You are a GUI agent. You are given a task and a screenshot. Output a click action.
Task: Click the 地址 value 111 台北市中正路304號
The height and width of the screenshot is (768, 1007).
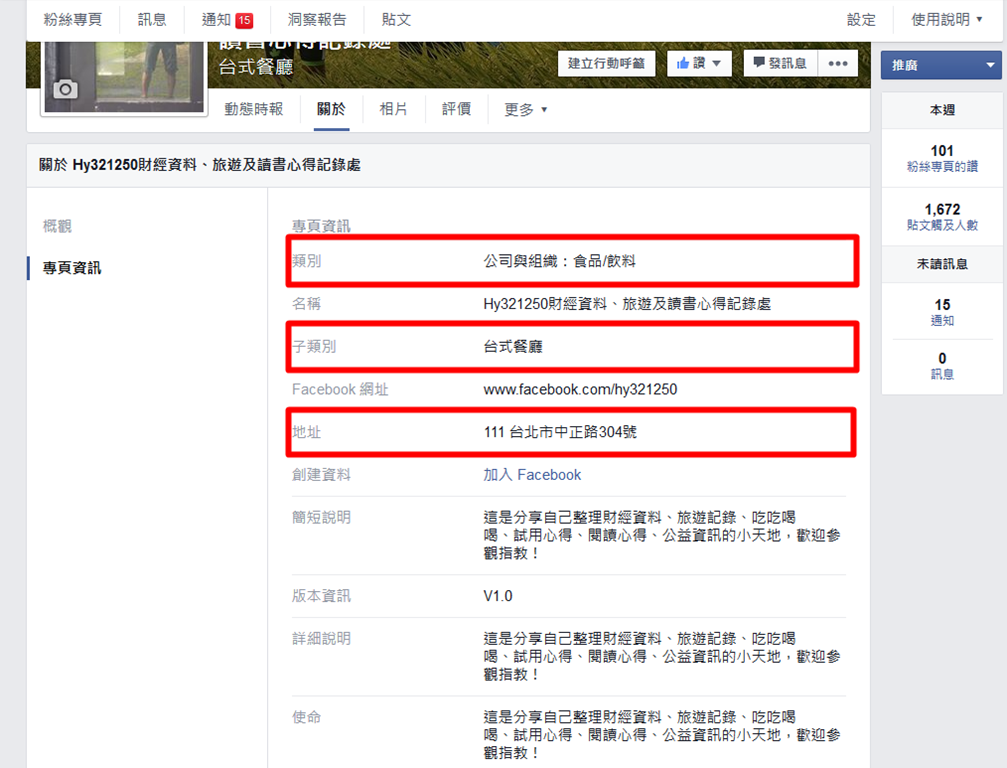[x=560, y=432]
